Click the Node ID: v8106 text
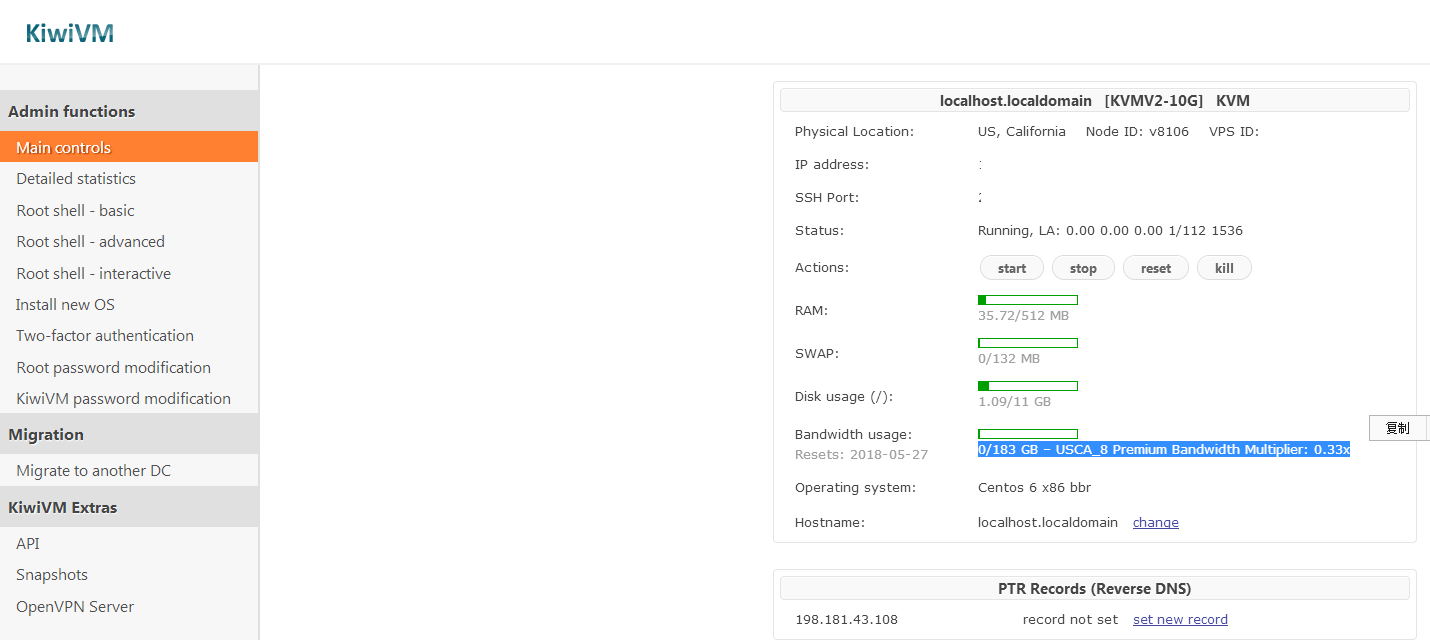Screen dimensions: 1430x640 coord(1137,131)
